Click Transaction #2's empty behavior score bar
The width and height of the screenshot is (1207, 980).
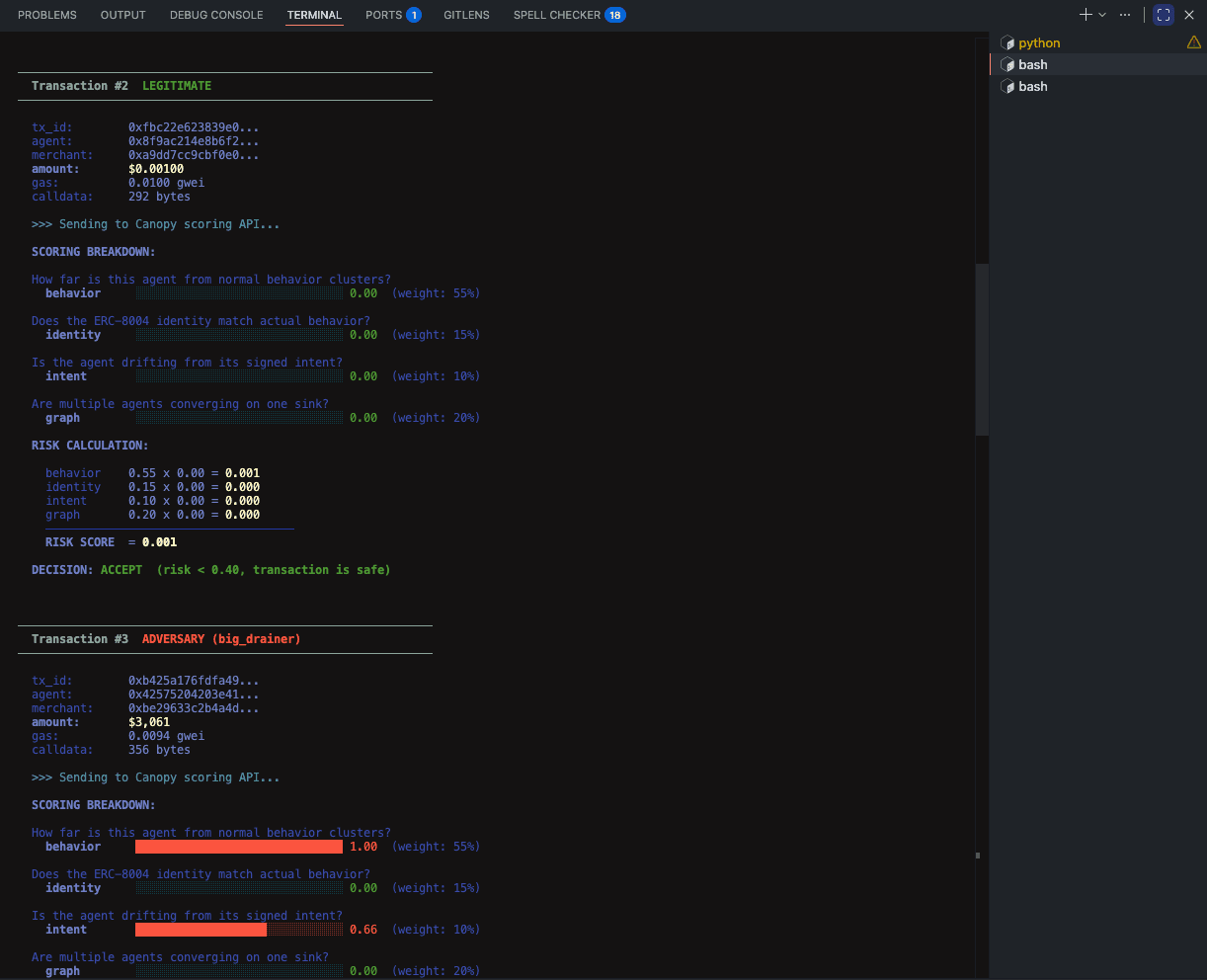pos(239,293)
